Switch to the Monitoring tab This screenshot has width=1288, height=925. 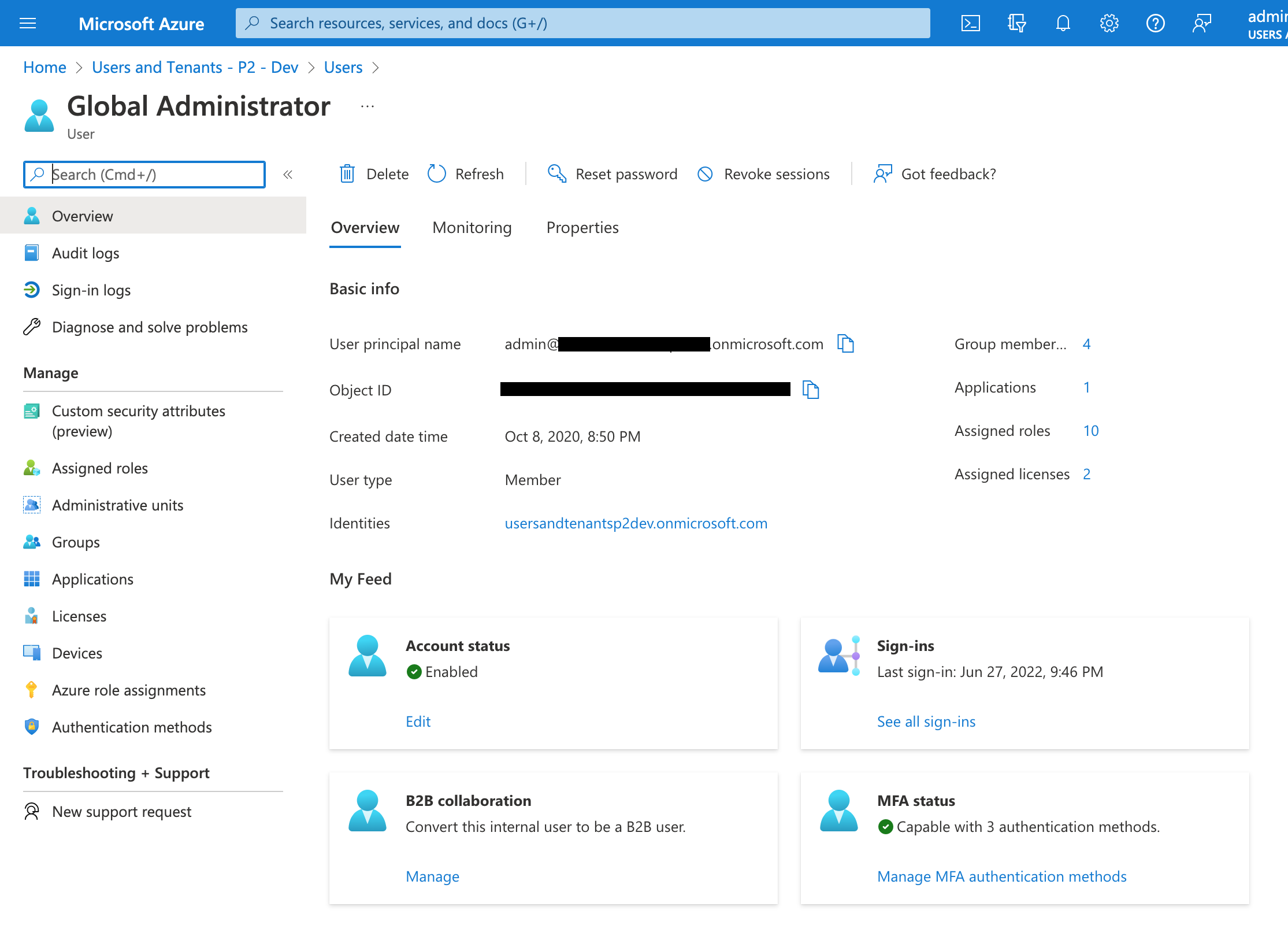472,227
